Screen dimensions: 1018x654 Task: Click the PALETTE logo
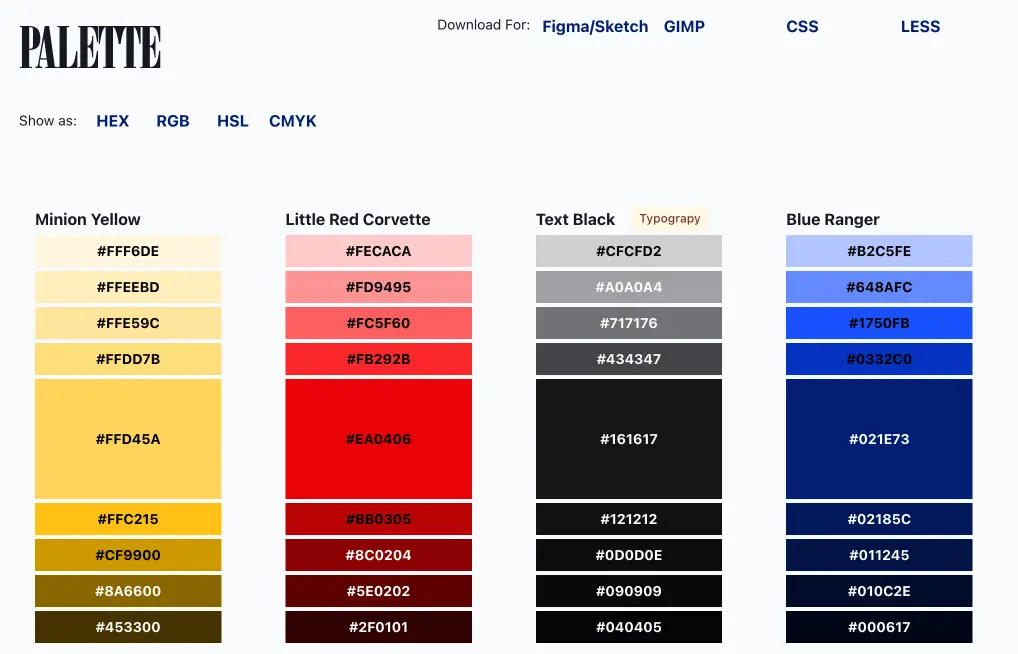89,45
